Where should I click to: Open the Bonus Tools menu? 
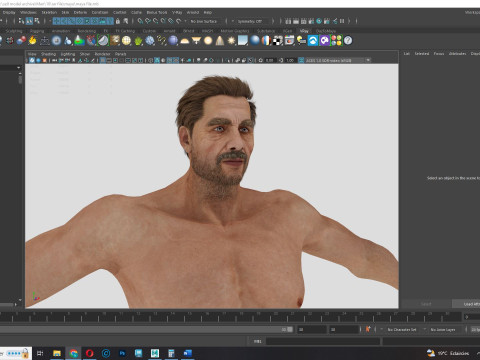pos(157,12)
